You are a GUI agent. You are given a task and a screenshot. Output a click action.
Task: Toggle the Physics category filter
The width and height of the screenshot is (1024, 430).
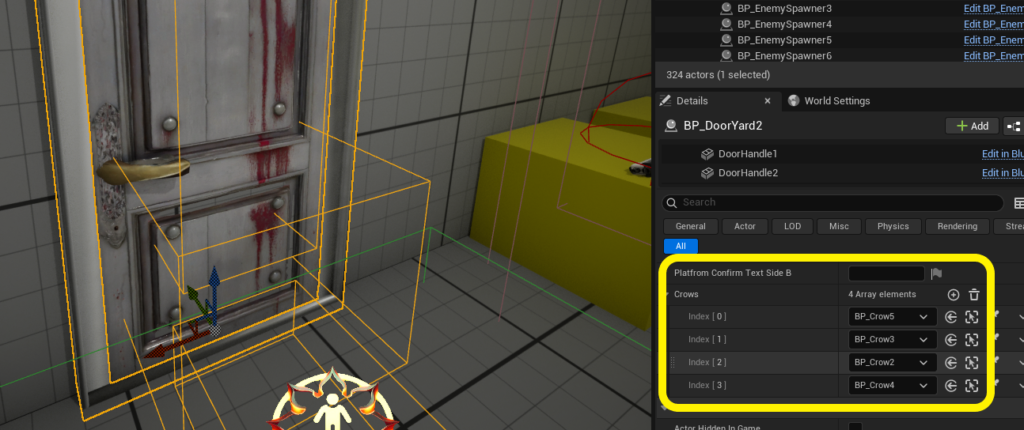coord(892,226)
